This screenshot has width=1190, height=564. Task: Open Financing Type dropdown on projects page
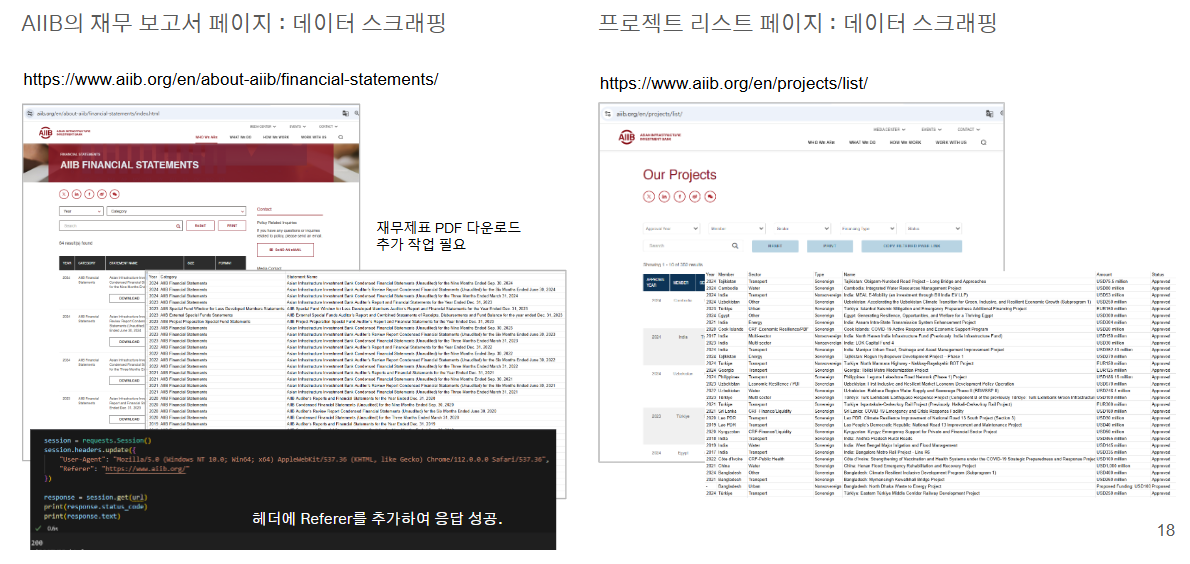[x=867, y=228]
